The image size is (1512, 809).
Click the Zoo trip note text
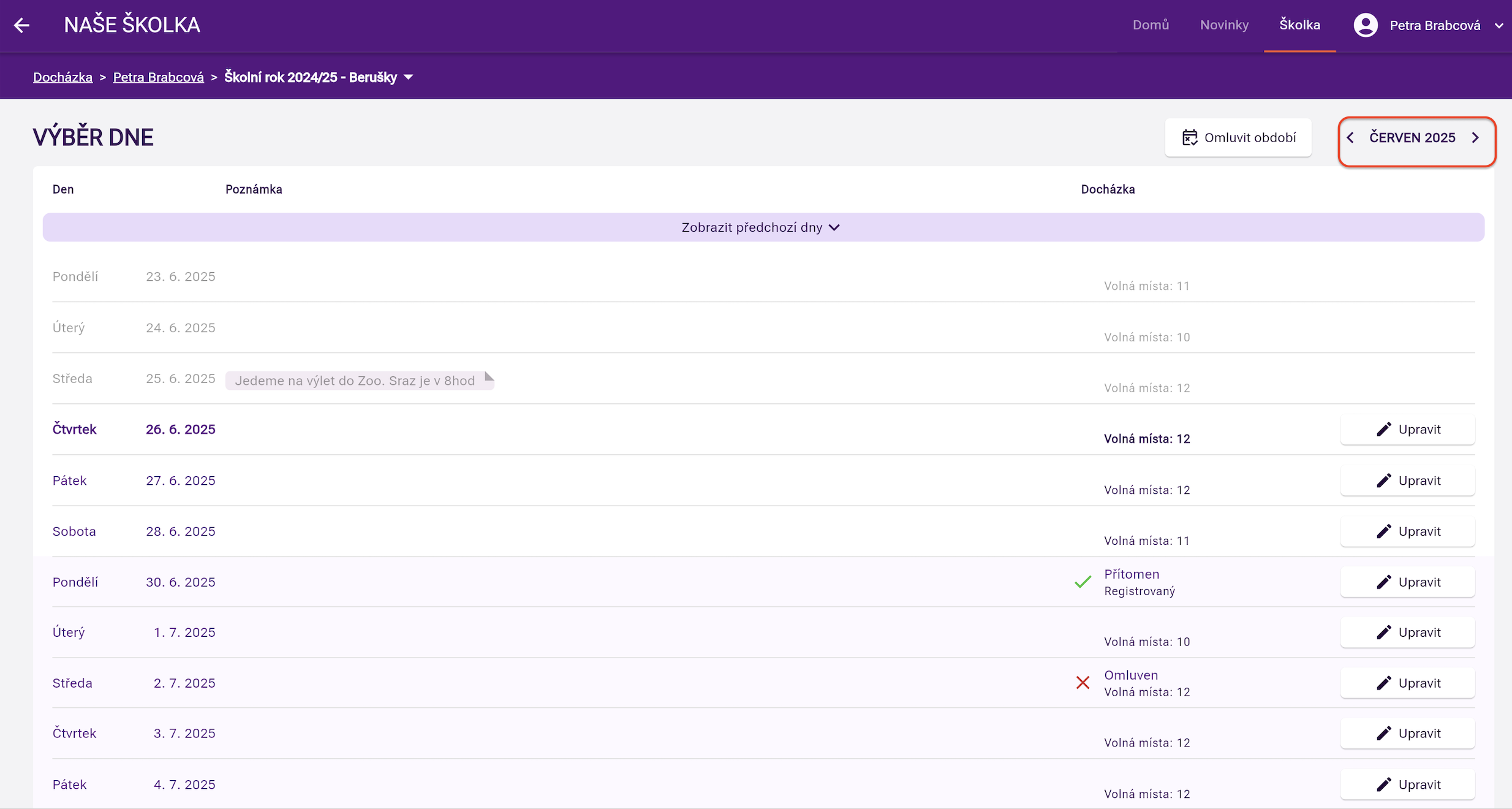pyautogui.click(x=355, y=381)
